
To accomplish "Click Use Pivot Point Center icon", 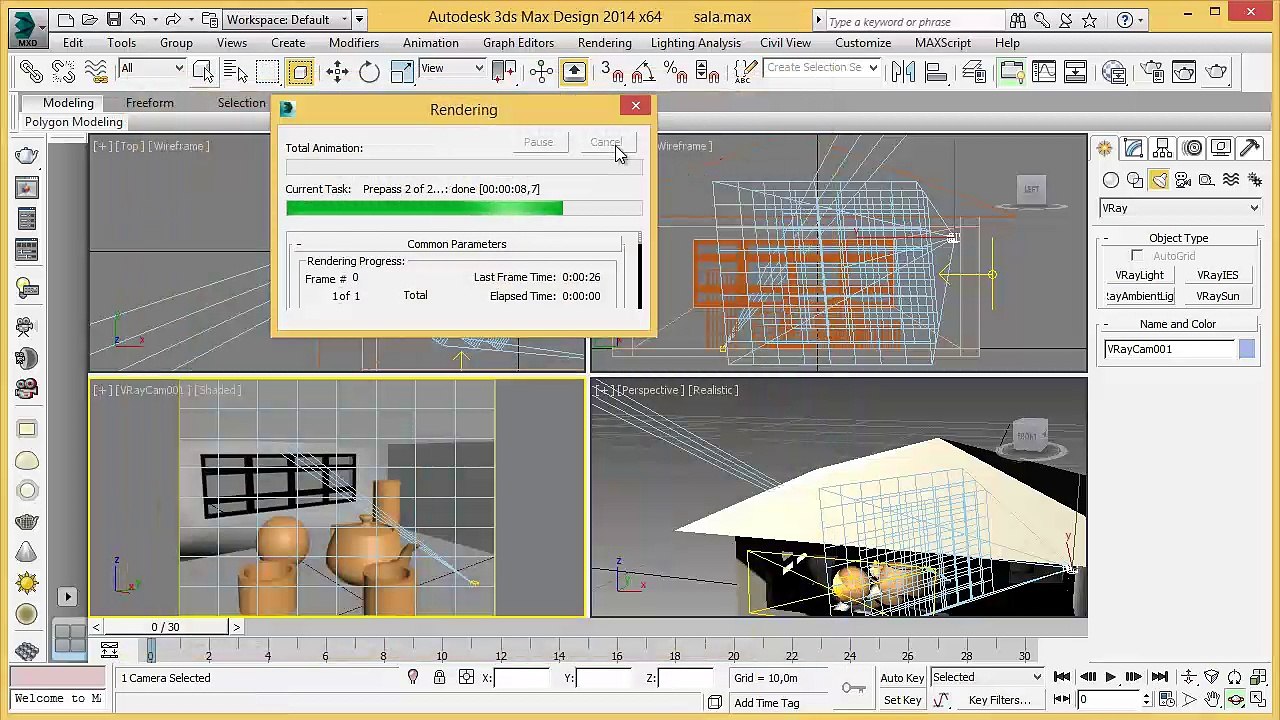I will 504,71.
